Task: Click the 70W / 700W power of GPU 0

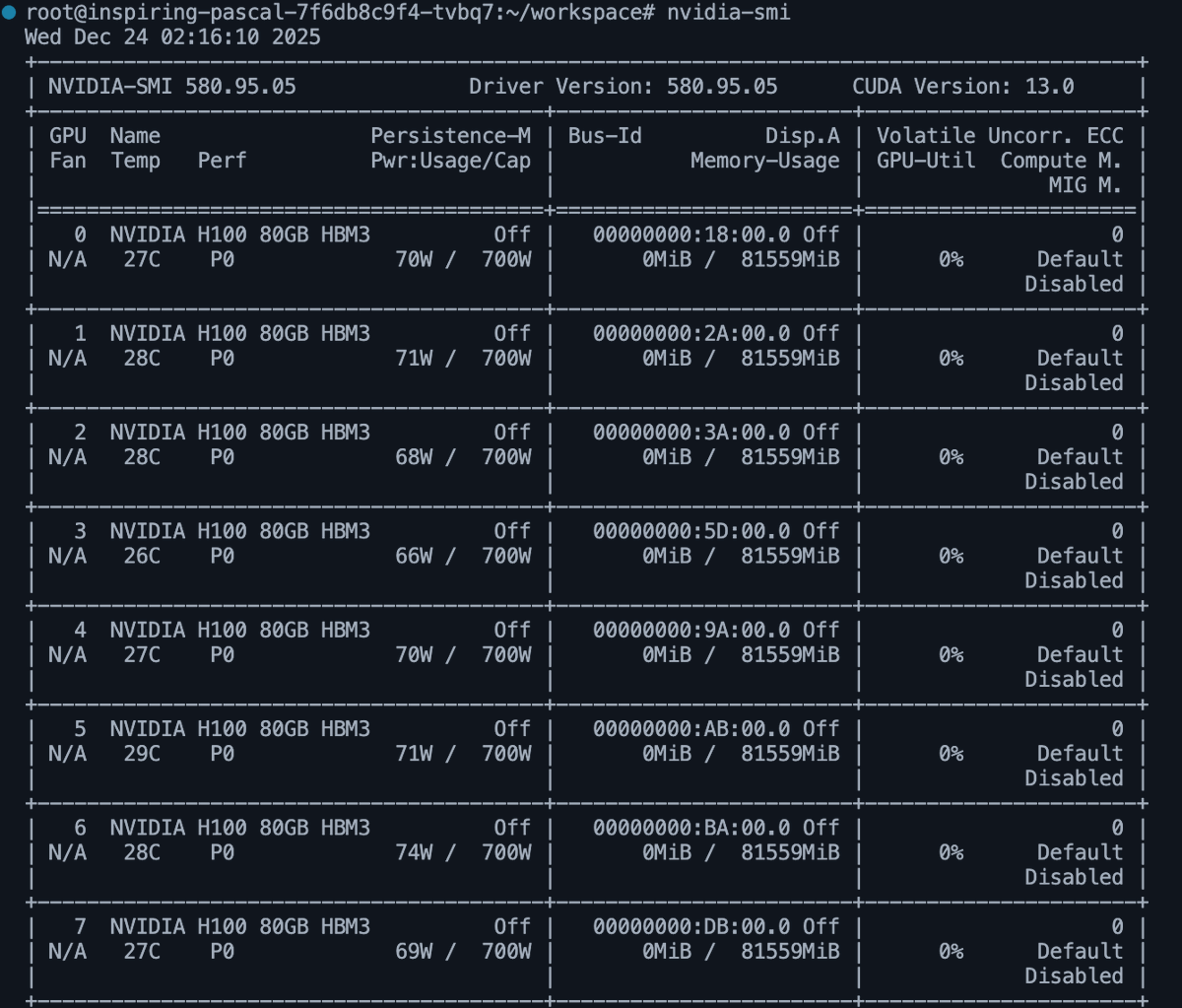Action: pyautogui.click(x=463, y=259)
